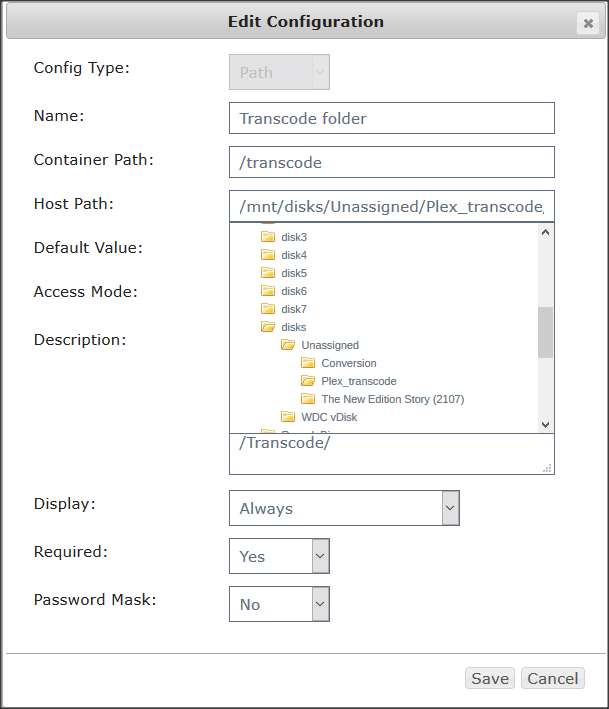Screen dimensions: 609x709
Task: Click the Host Path input field
Action: pos(392,206)
